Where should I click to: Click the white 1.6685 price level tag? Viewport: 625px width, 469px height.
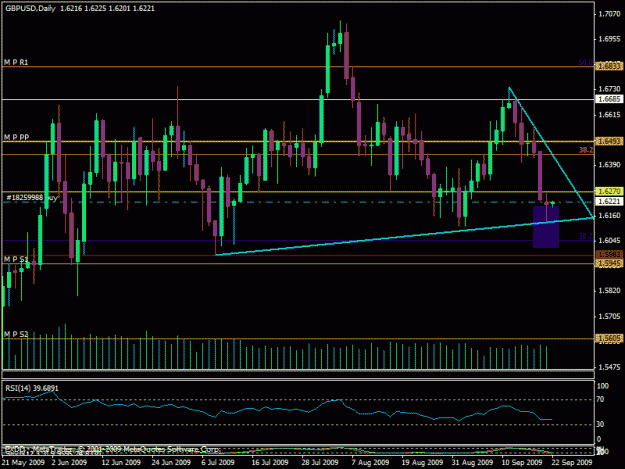[609, 99]
